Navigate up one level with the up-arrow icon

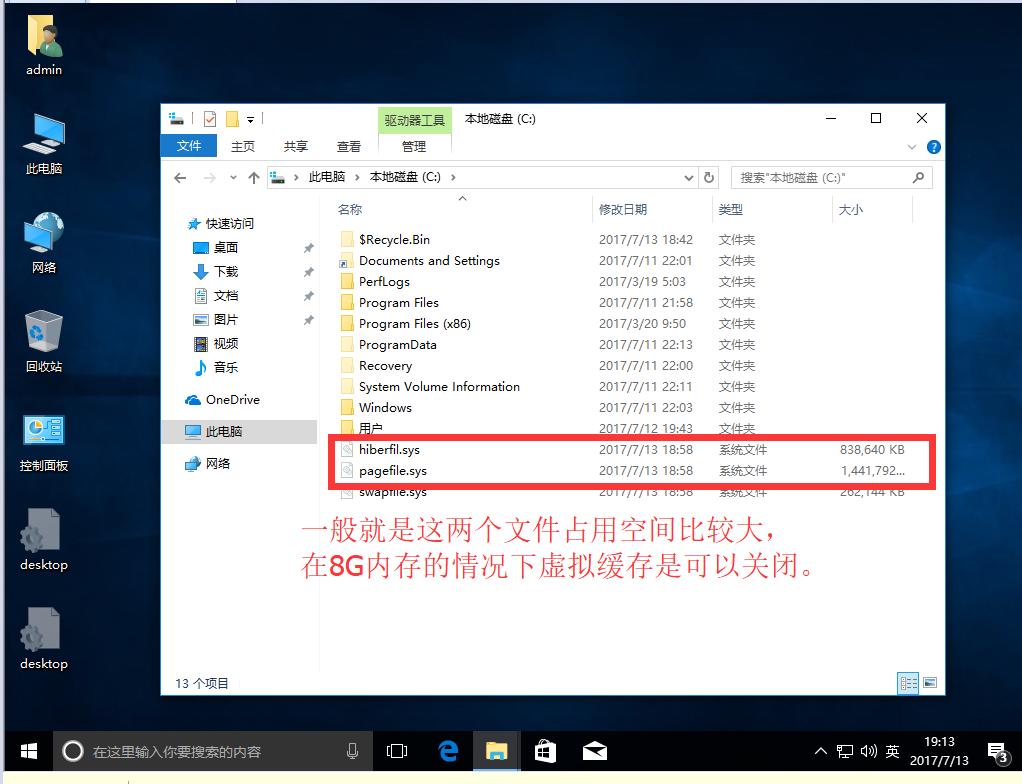253,177
